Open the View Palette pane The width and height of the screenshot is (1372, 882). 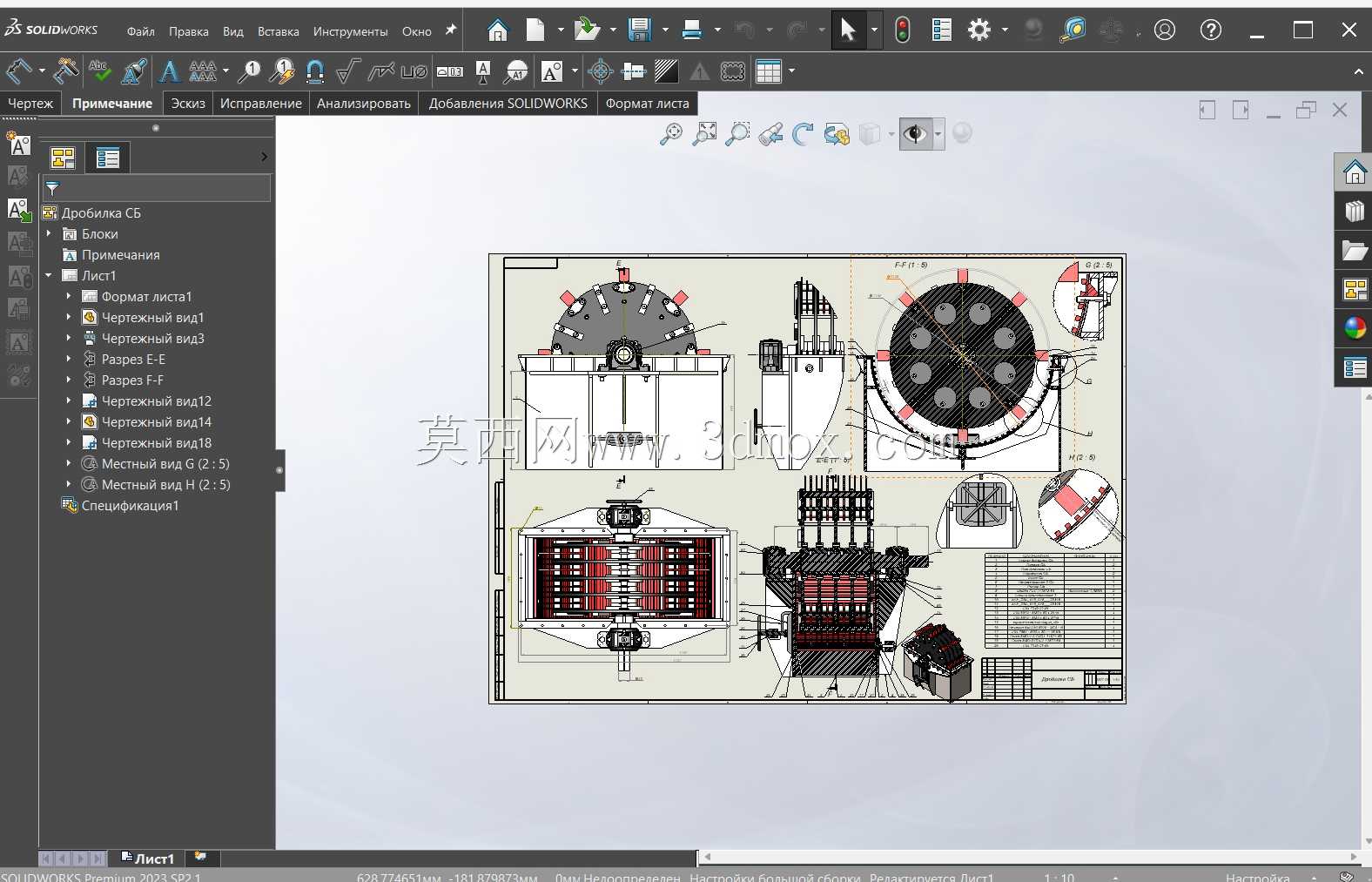click(x=1355, y=289)
